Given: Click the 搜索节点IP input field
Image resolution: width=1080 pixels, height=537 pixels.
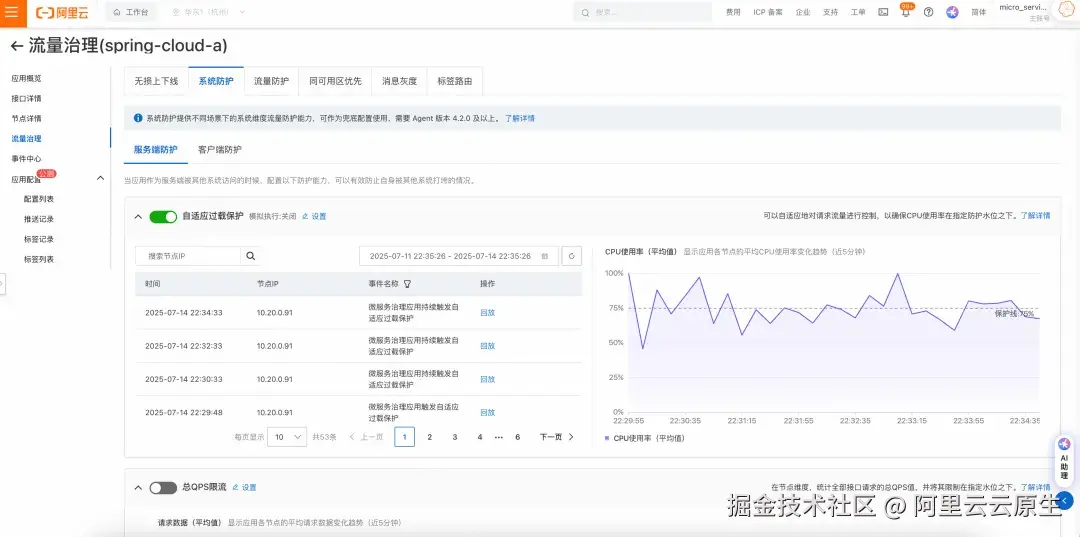Looking at the screenshot, I should [x=188, y=256].
